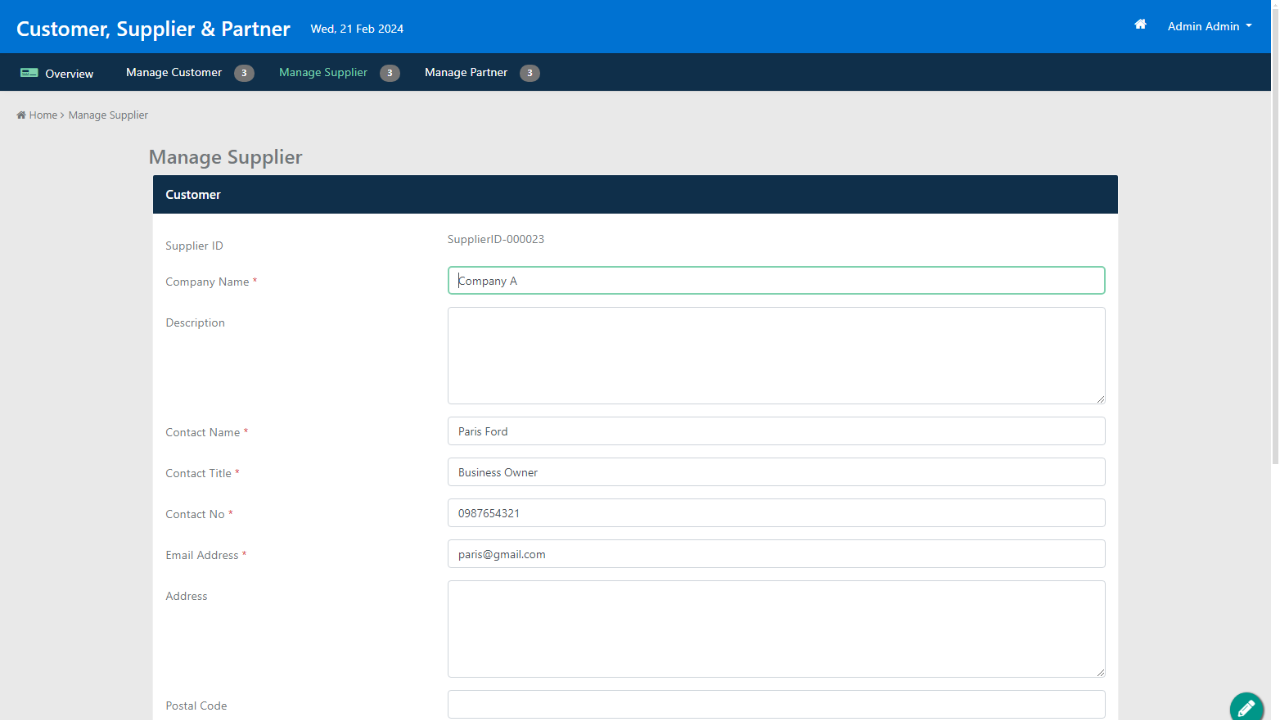Click the Manage Partner count badge
Viewport: 1280px width, 720px height.
point(530,73)
